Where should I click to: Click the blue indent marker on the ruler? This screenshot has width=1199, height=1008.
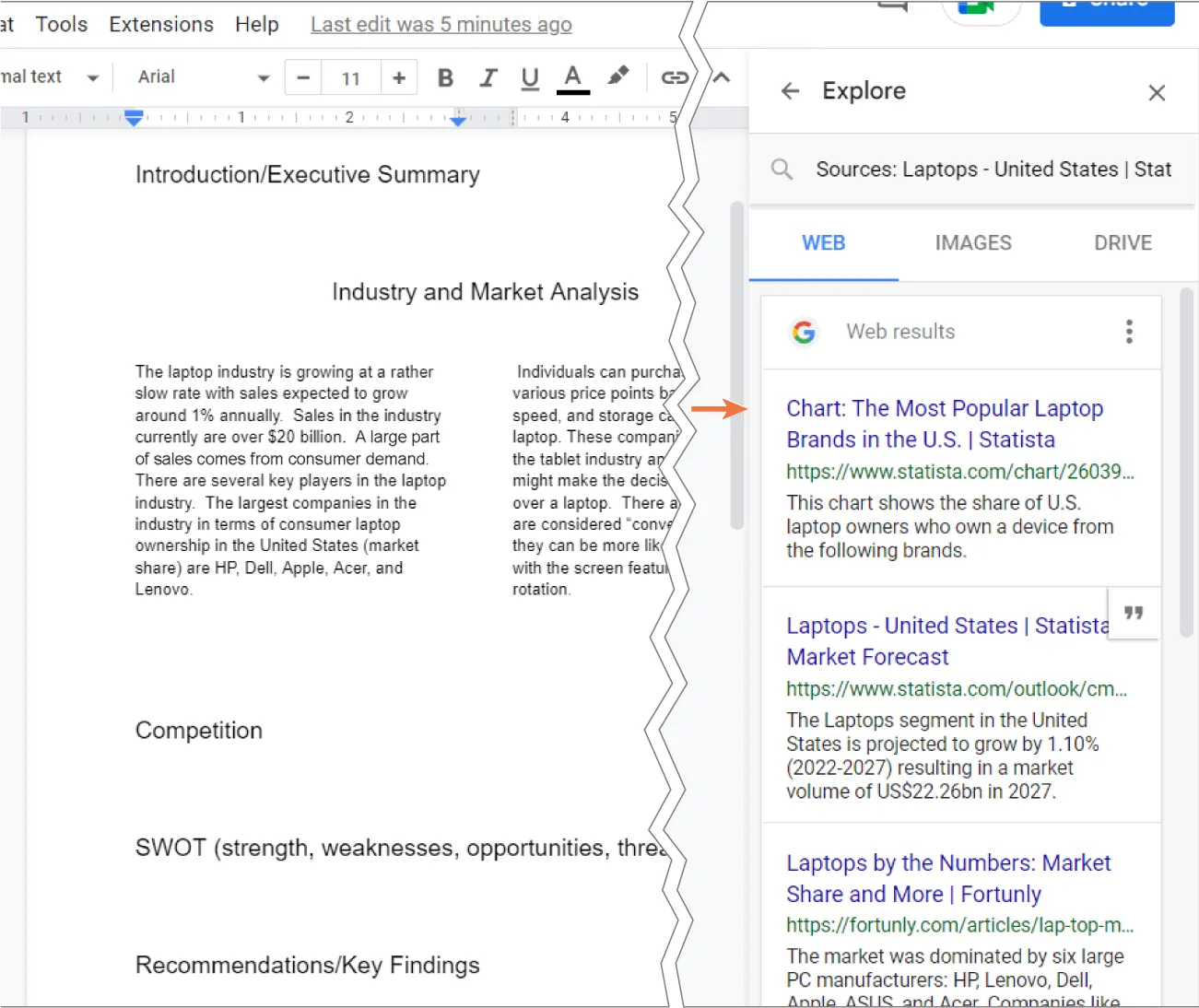[x=134, y=118]
